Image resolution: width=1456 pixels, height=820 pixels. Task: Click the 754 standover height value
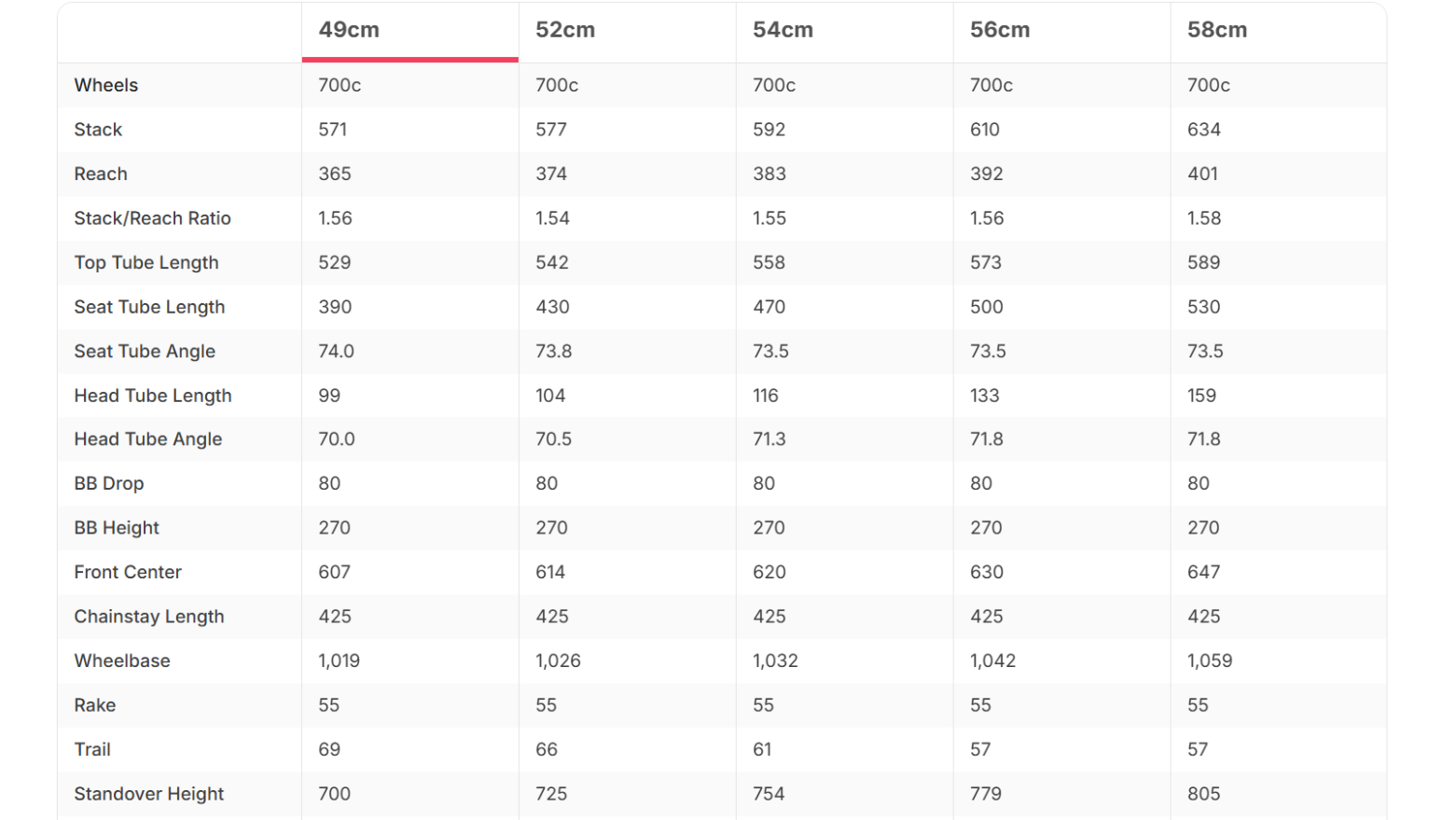pyautogui.click(x=769, y=794)
